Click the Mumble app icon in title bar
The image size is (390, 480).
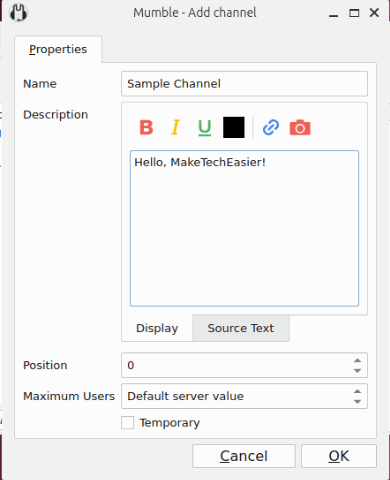point(18,13)
